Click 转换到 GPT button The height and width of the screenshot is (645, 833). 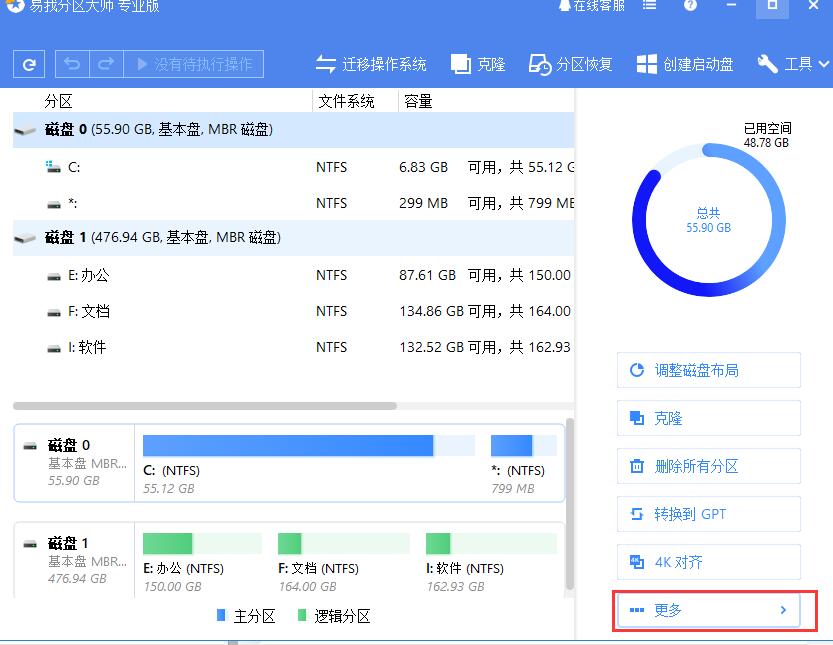709,514
